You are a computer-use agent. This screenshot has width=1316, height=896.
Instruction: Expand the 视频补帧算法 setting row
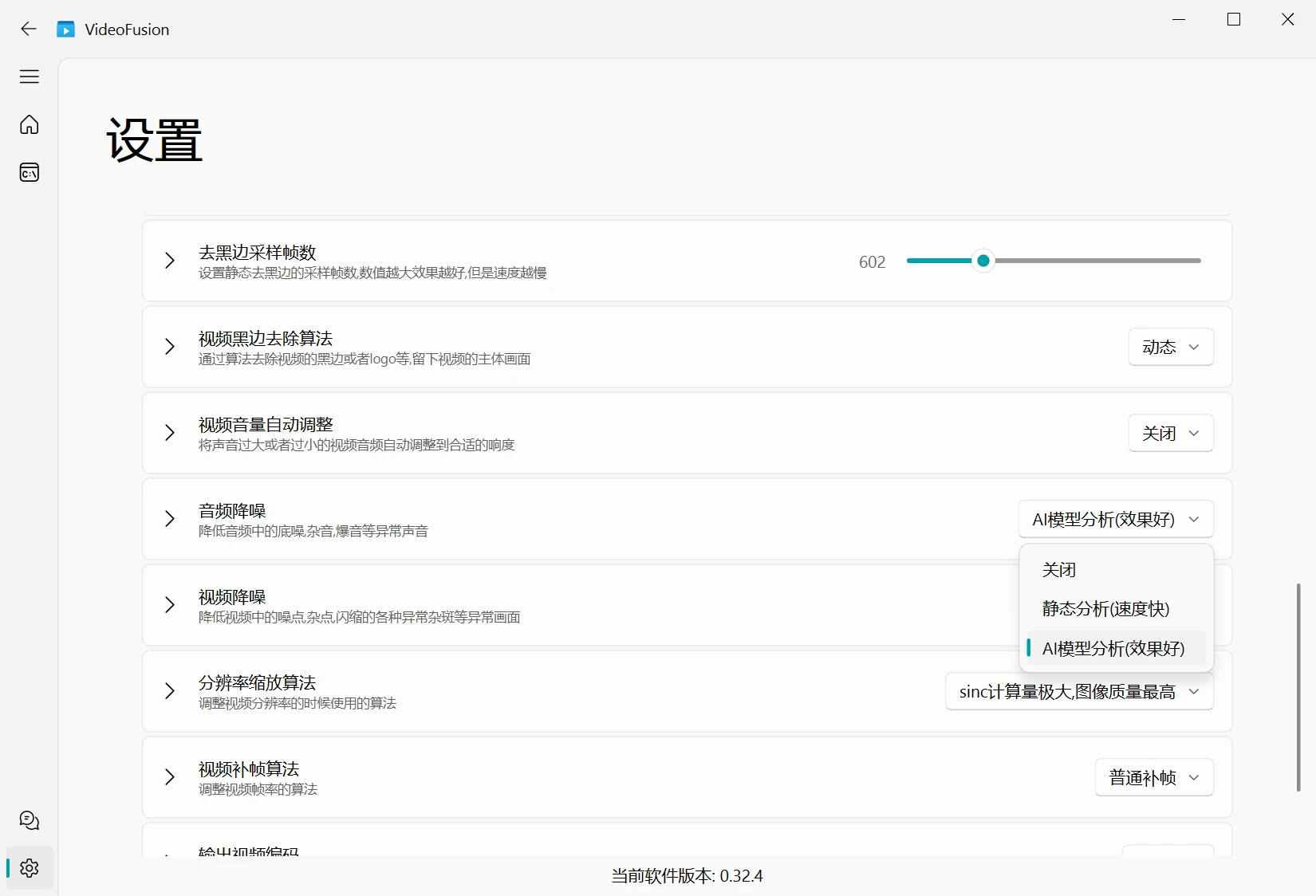point(170,777)
